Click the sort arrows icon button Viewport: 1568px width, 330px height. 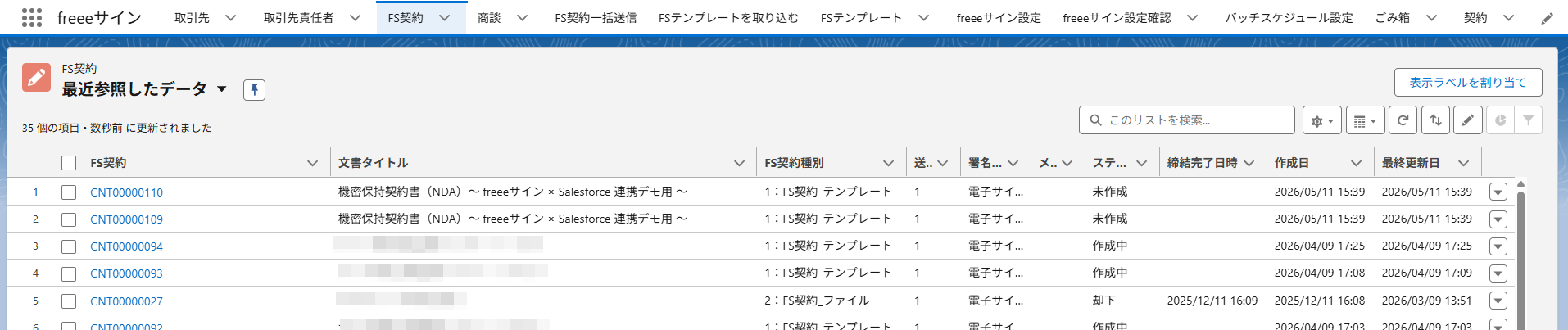1435,120
